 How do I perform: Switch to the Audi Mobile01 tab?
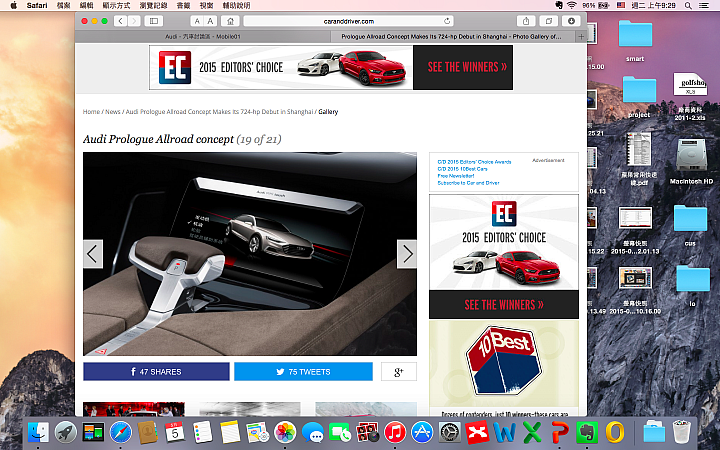(203, 37)
